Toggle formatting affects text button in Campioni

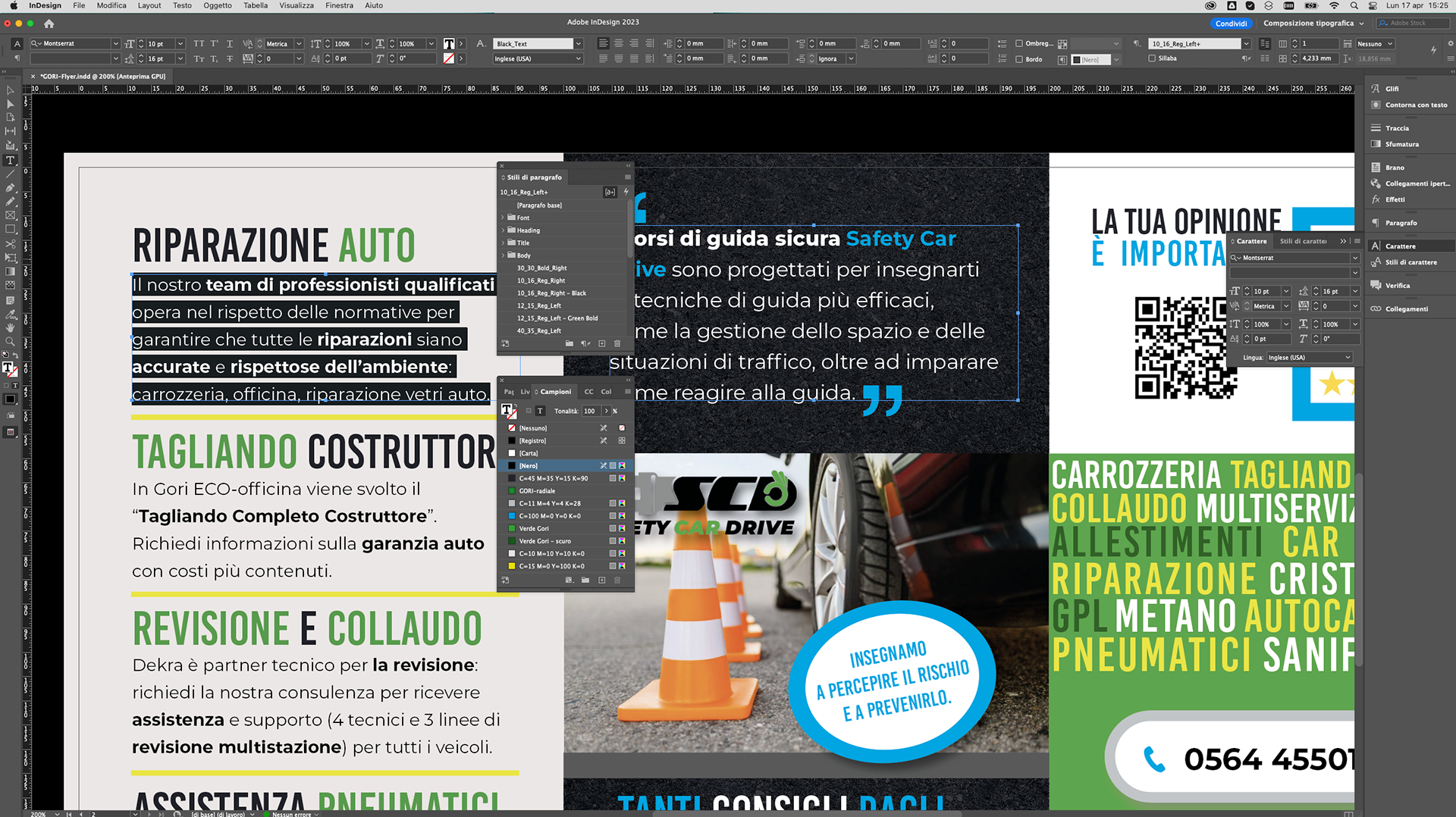540,411
